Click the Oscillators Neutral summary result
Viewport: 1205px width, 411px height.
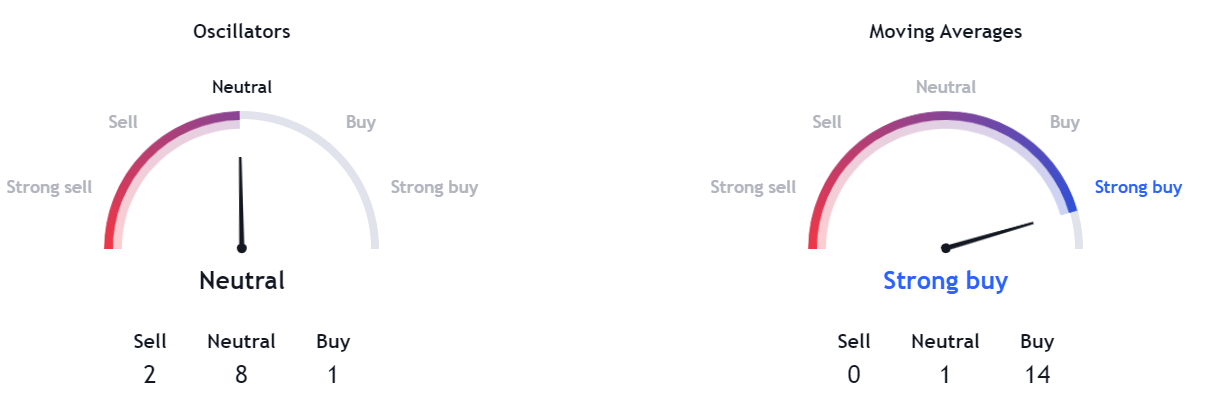coord(242,281)
